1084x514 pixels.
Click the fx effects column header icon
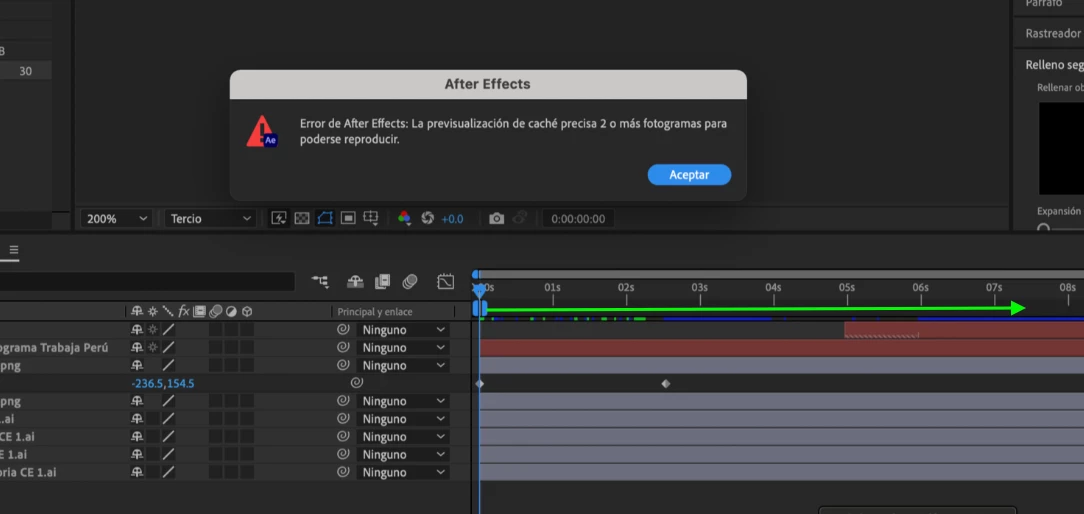click(x=184, y=311)
